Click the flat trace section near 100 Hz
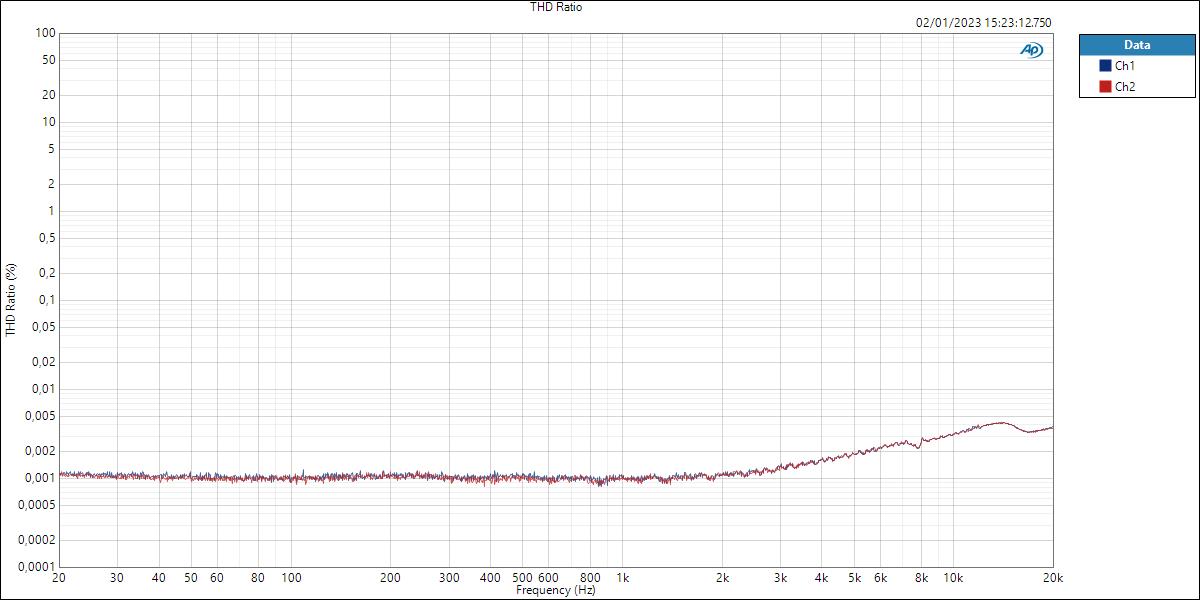Image resolution: width=1200 pixels, height=600 pixels. [x=290, y=478]
